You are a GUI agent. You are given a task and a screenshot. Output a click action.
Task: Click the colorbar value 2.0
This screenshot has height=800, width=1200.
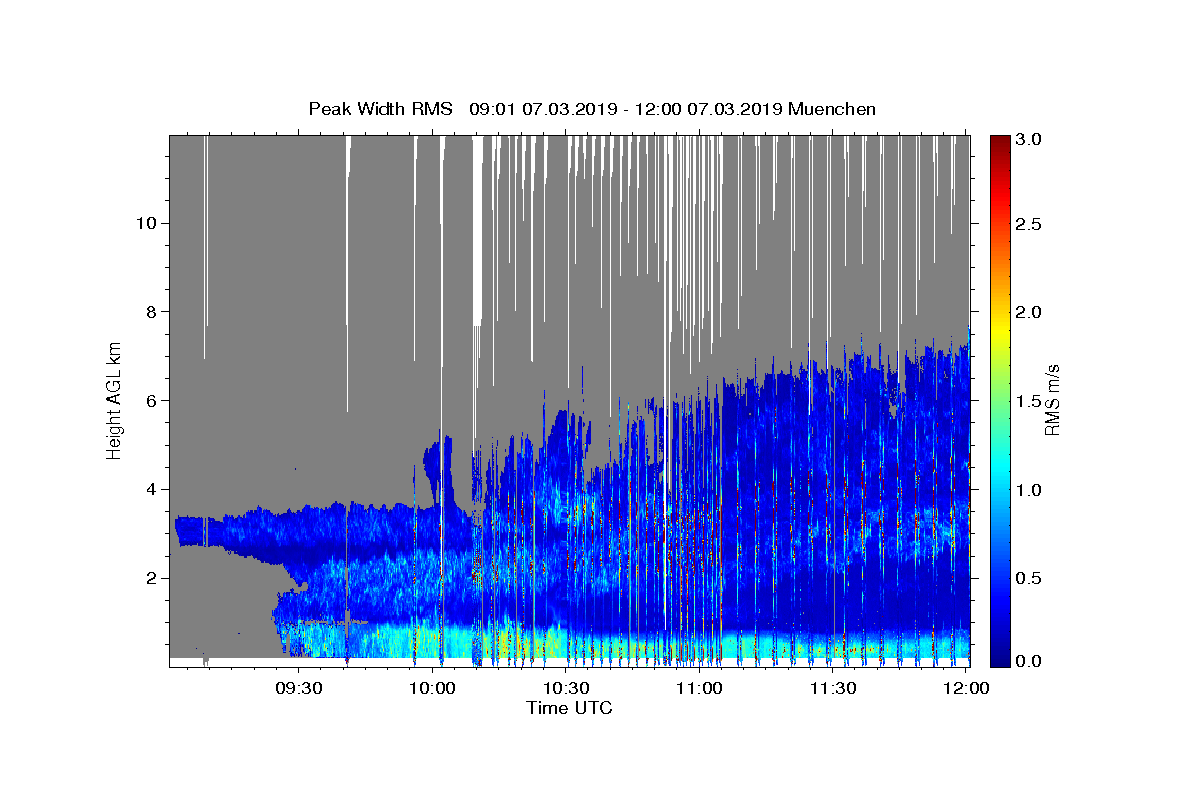click(1030, 312)
